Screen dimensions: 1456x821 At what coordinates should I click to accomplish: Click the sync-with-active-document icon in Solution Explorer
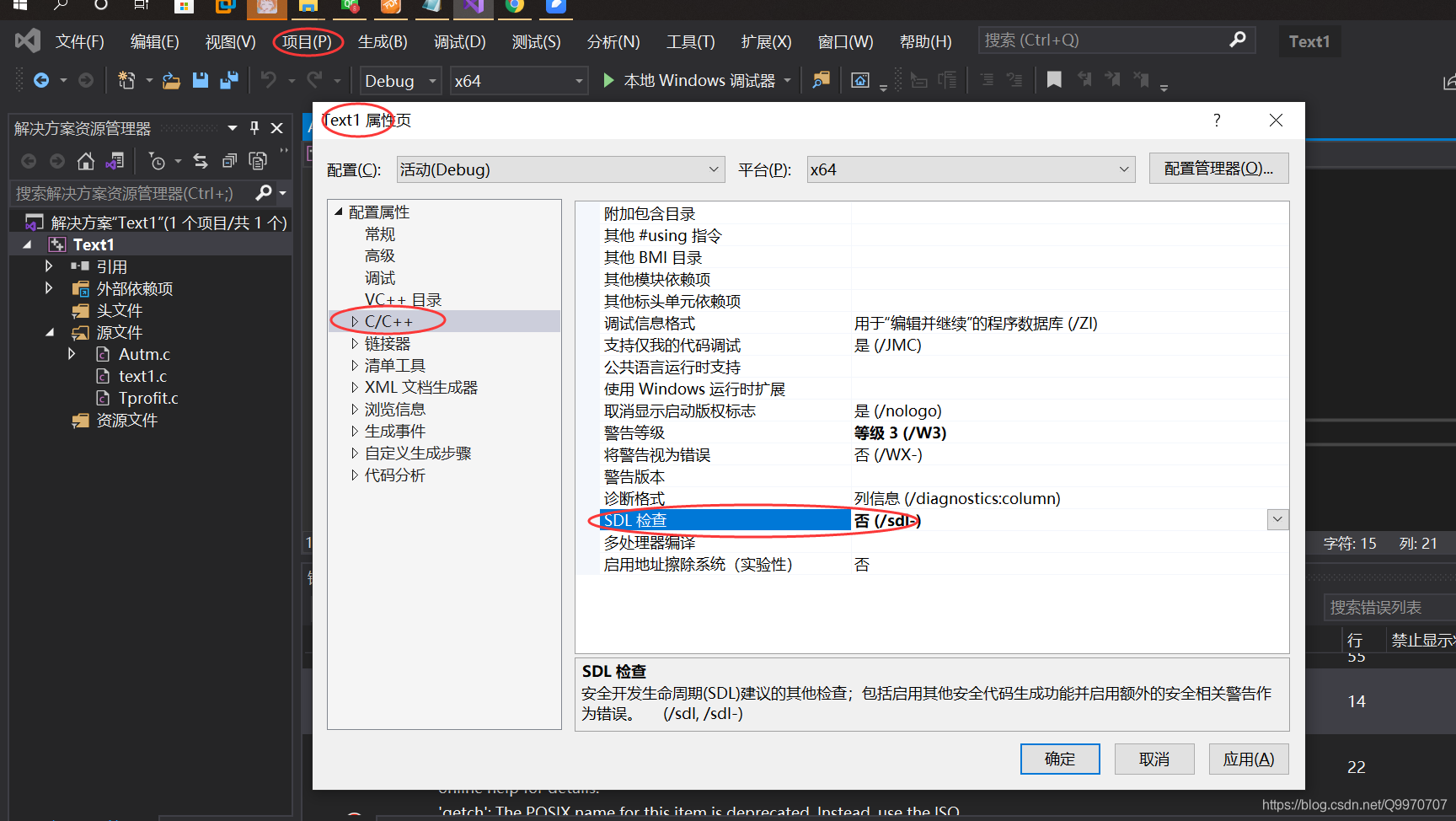(201, 161)
